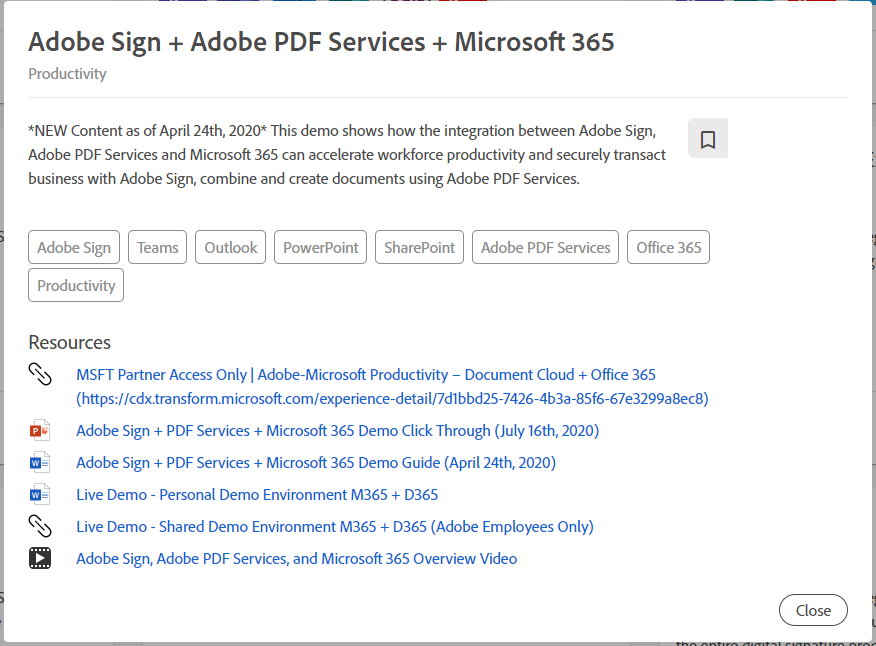Select the Adobe Sign tag
This screenshot has height=646, width=876.
[74, 247]
